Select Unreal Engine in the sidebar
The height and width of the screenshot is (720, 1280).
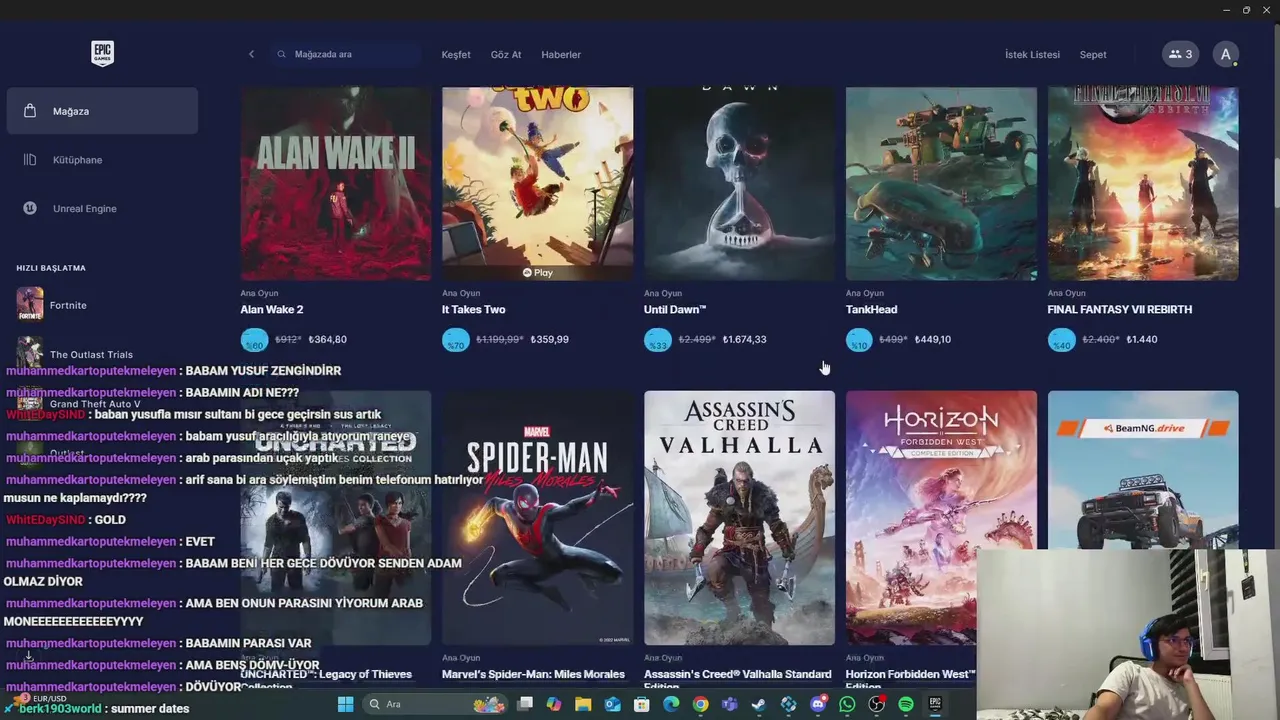[102, 208]
